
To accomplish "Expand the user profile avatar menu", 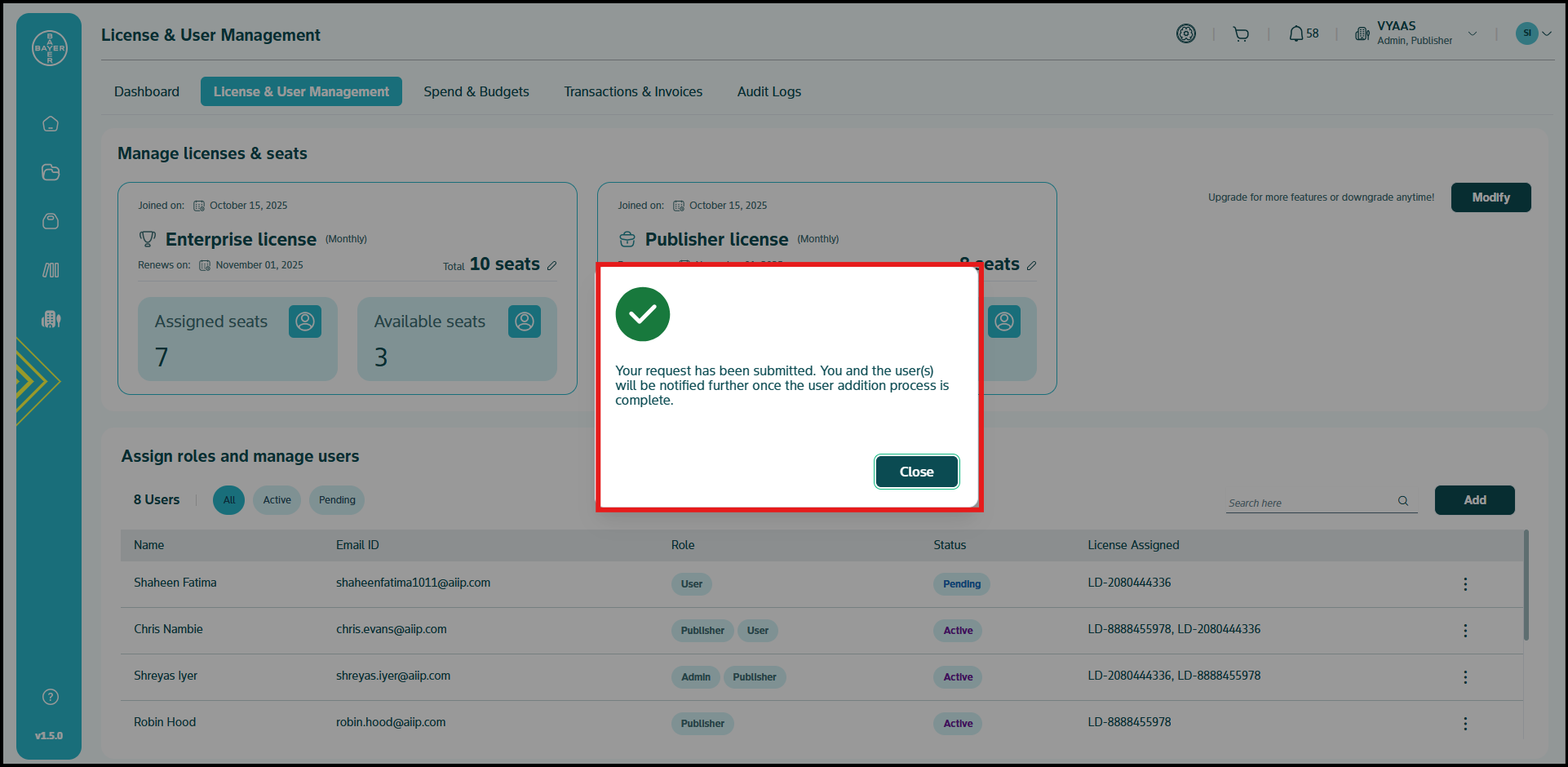I will (x=1534, y=33).
